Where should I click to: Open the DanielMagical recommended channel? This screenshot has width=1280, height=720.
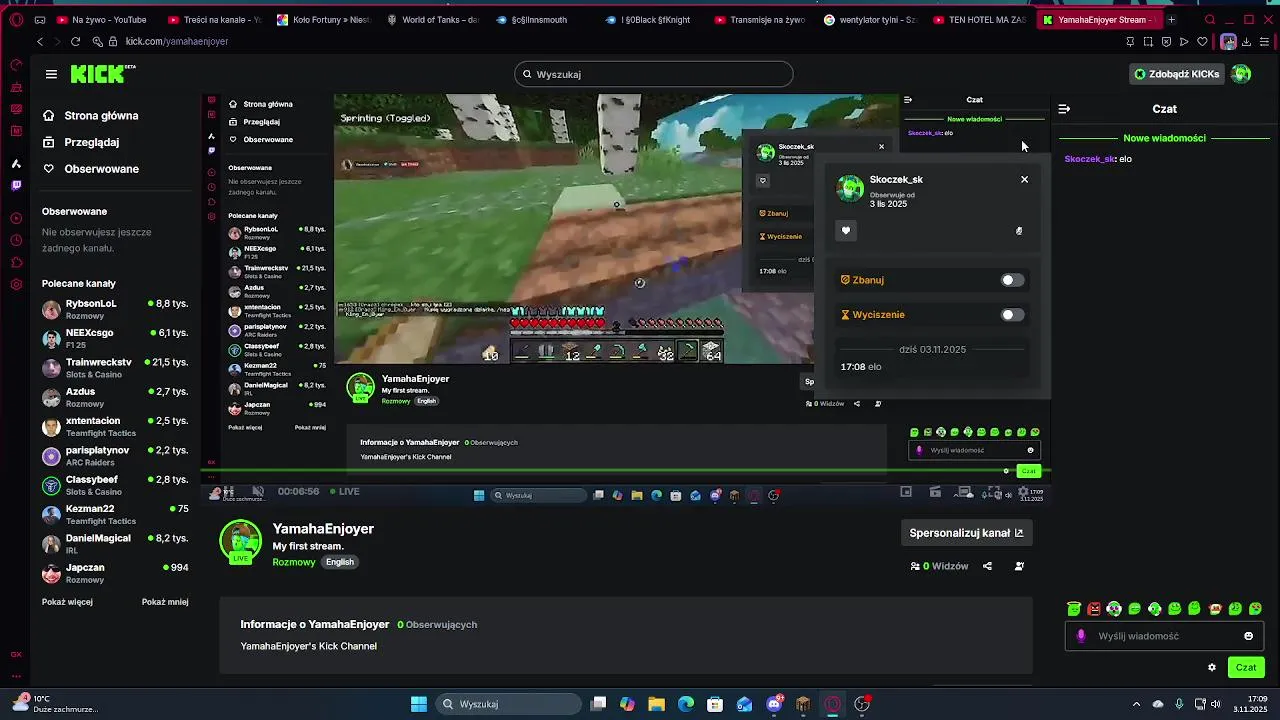115,543
